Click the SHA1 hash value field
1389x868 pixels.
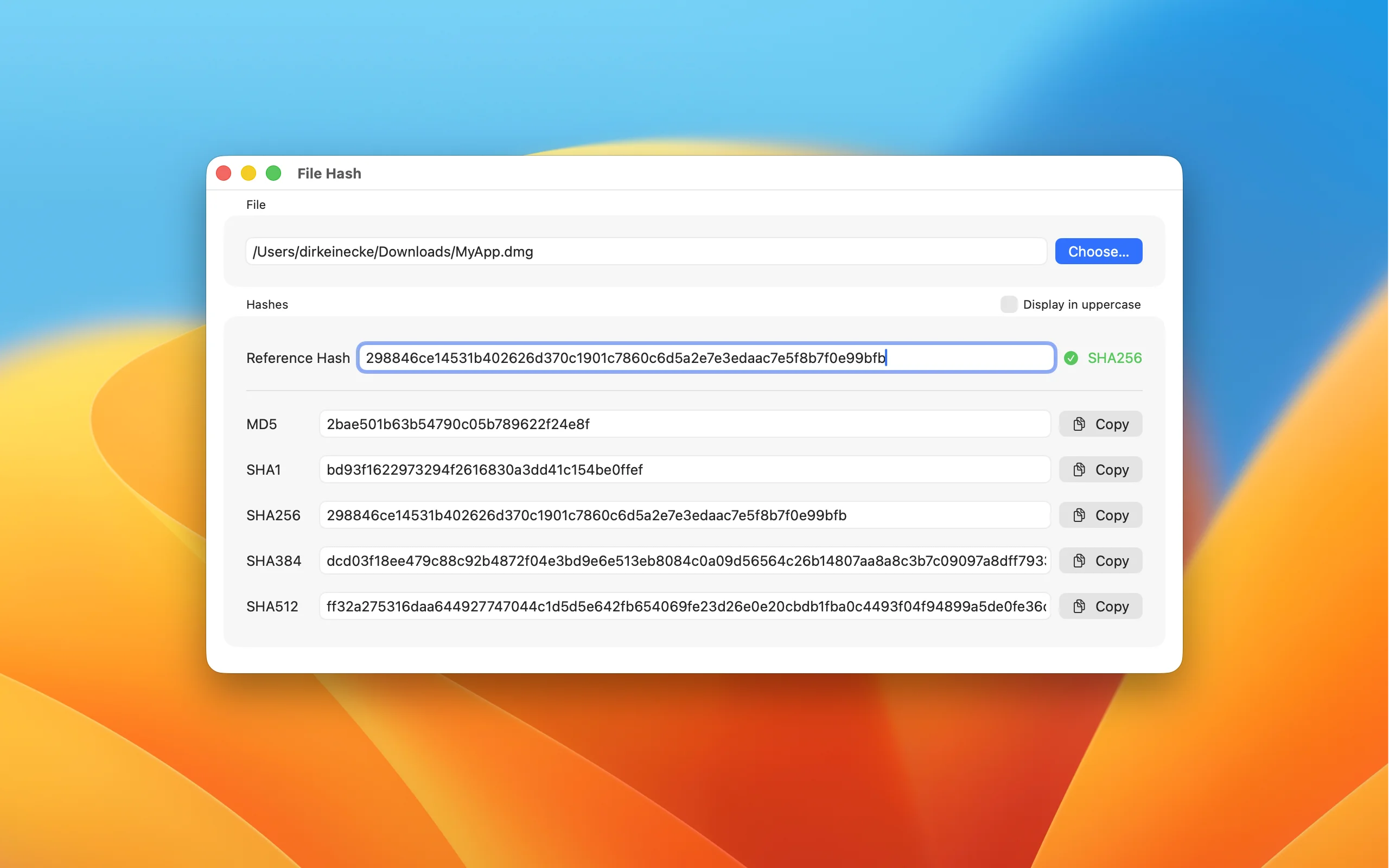(x=685, y=470)
